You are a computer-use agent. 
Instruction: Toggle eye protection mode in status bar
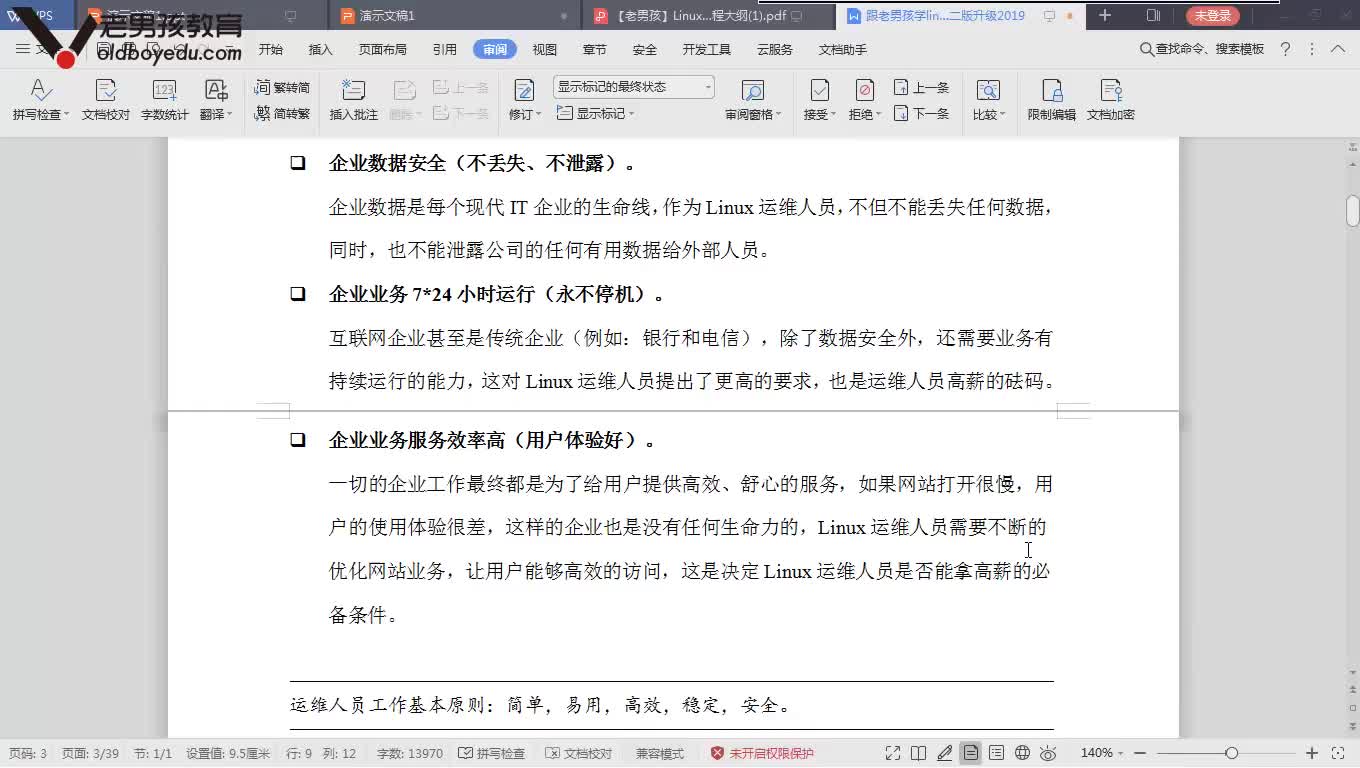tap(1048, 753)
